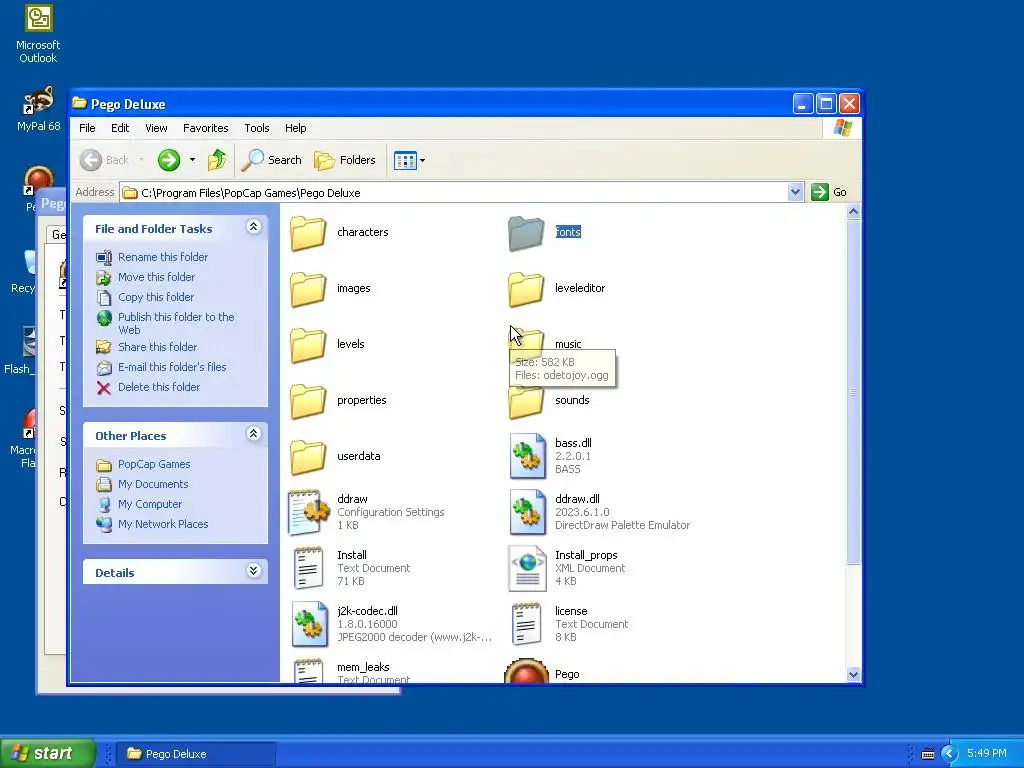Select the Pego application icon
This screenshot has height=768, width=1024.
point(526,671)
